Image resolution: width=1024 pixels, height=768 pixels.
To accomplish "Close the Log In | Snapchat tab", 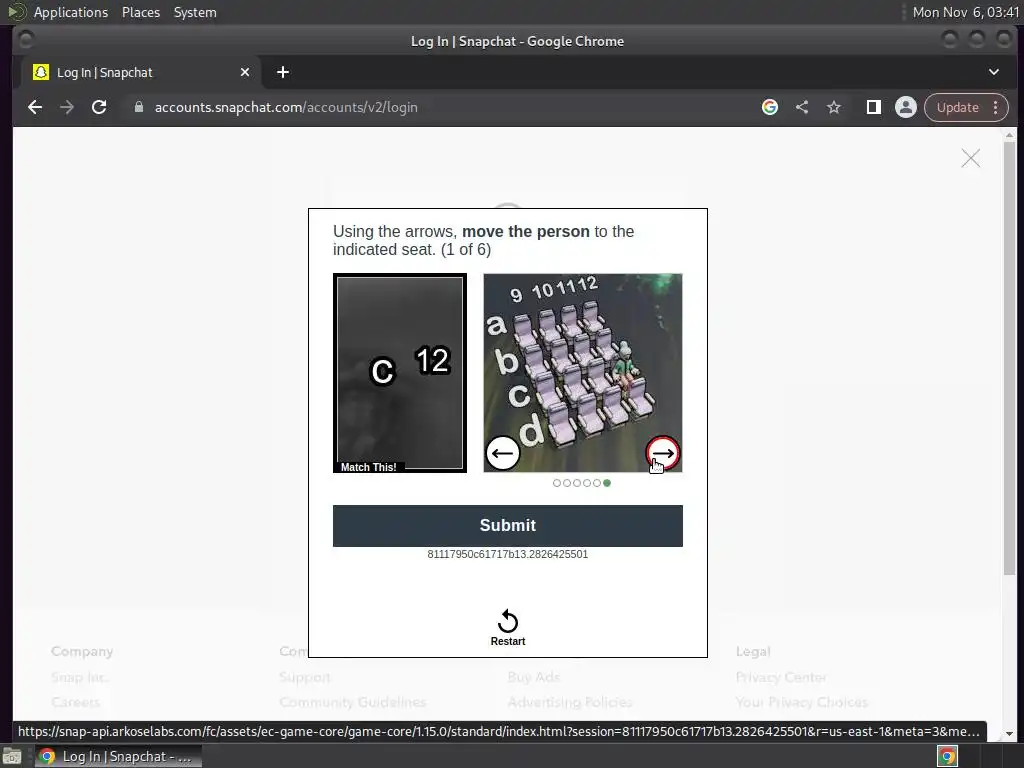I will (245, 72).
